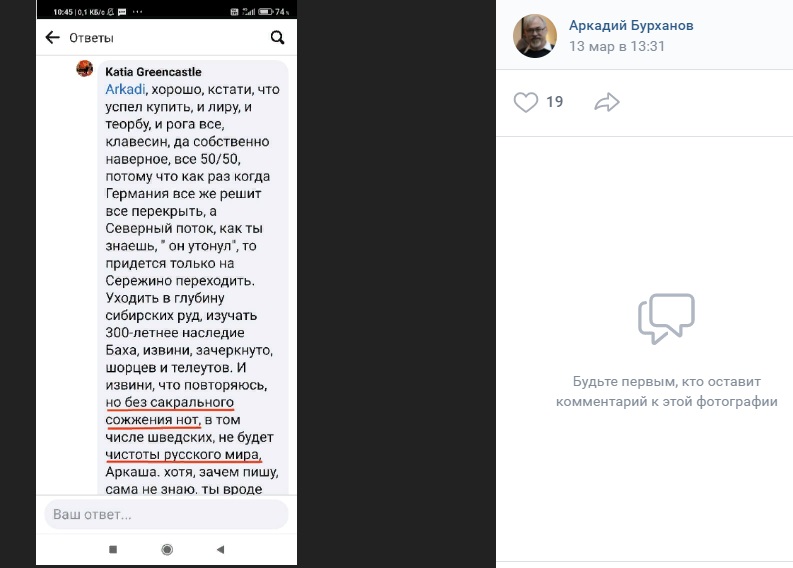Screen dimensions: 793x568
Task: Open the Аркадий Бурханов name link
Action: pyautogui.click(x=631, y=25)
